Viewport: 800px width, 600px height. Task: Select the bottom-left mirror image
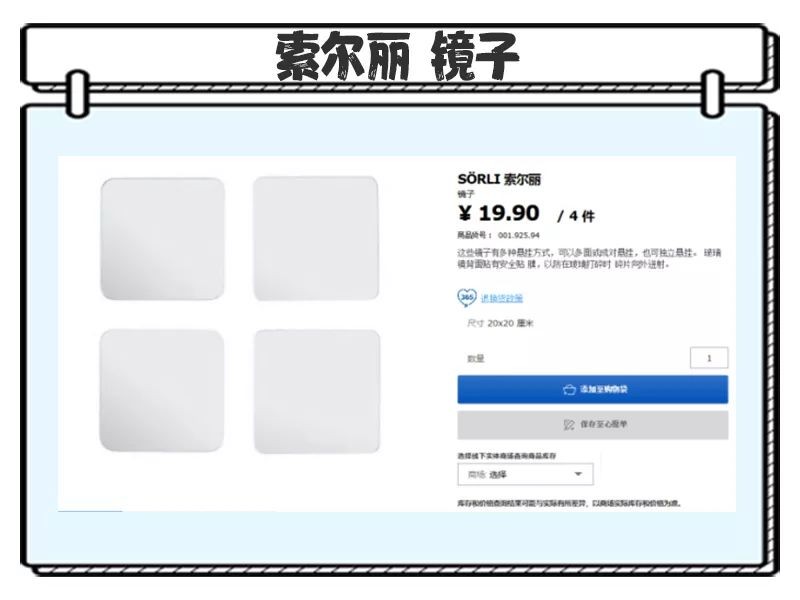162,391
